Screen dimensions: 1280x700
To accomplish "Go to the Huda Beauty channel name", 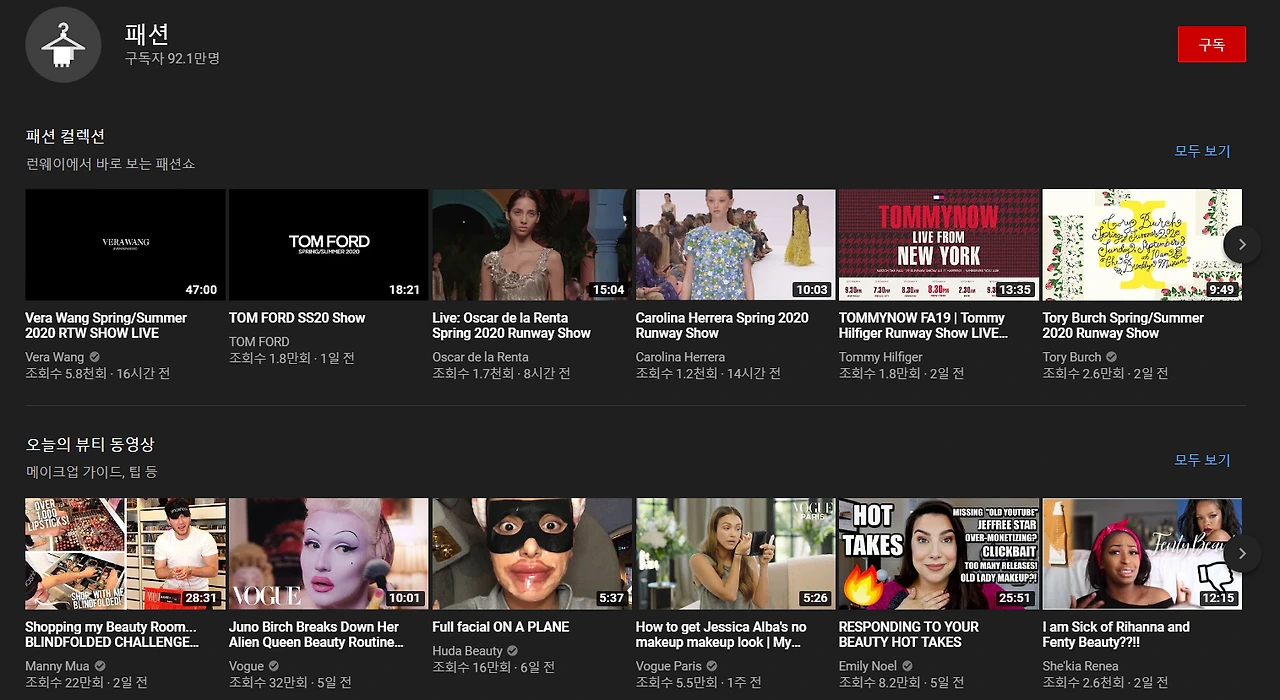I will [467, 651].
